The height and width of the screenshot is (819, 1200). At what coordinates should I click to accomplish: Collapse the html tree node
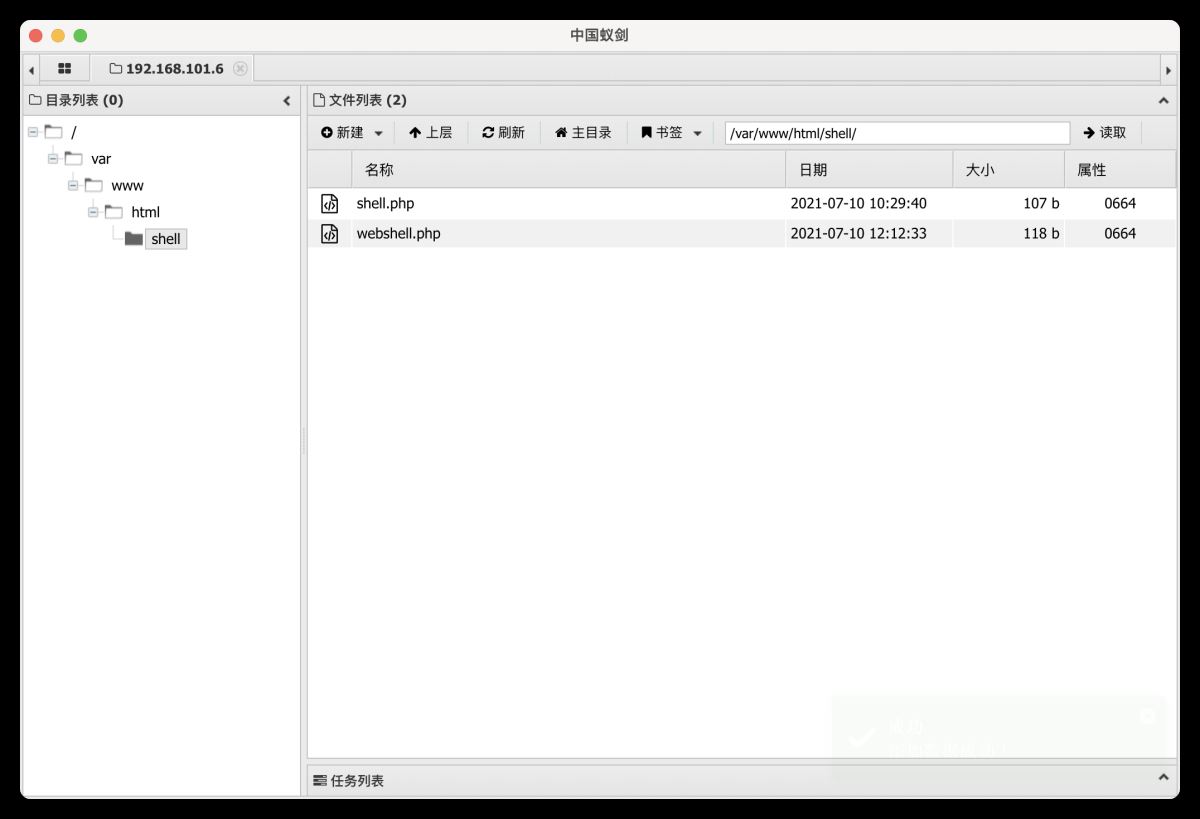click(x=93, y=212)
